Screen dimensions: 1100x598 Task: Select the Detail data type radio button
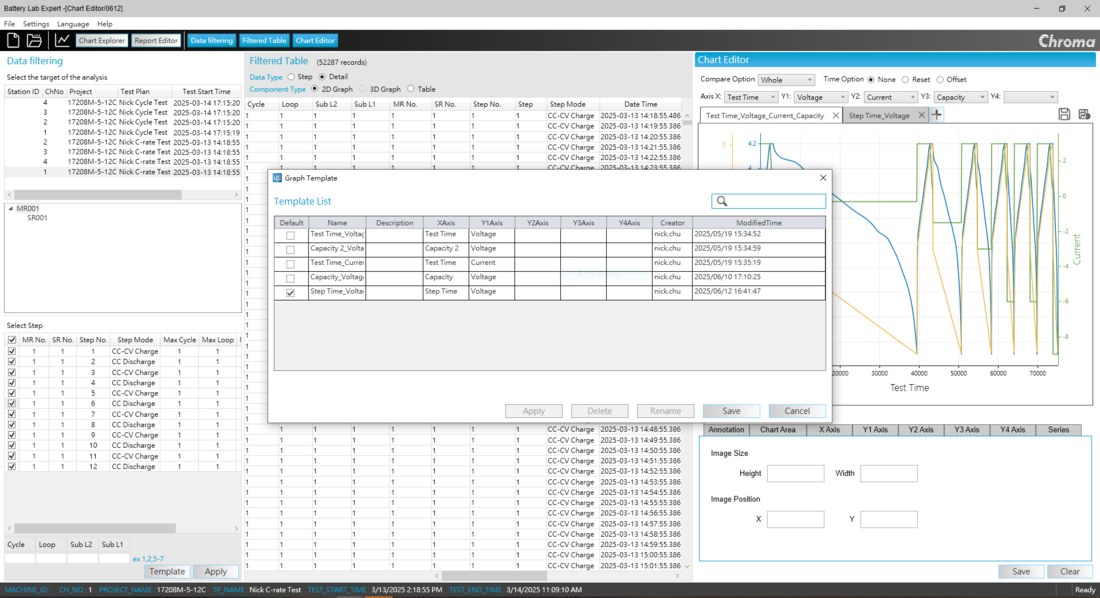[322, 77]
